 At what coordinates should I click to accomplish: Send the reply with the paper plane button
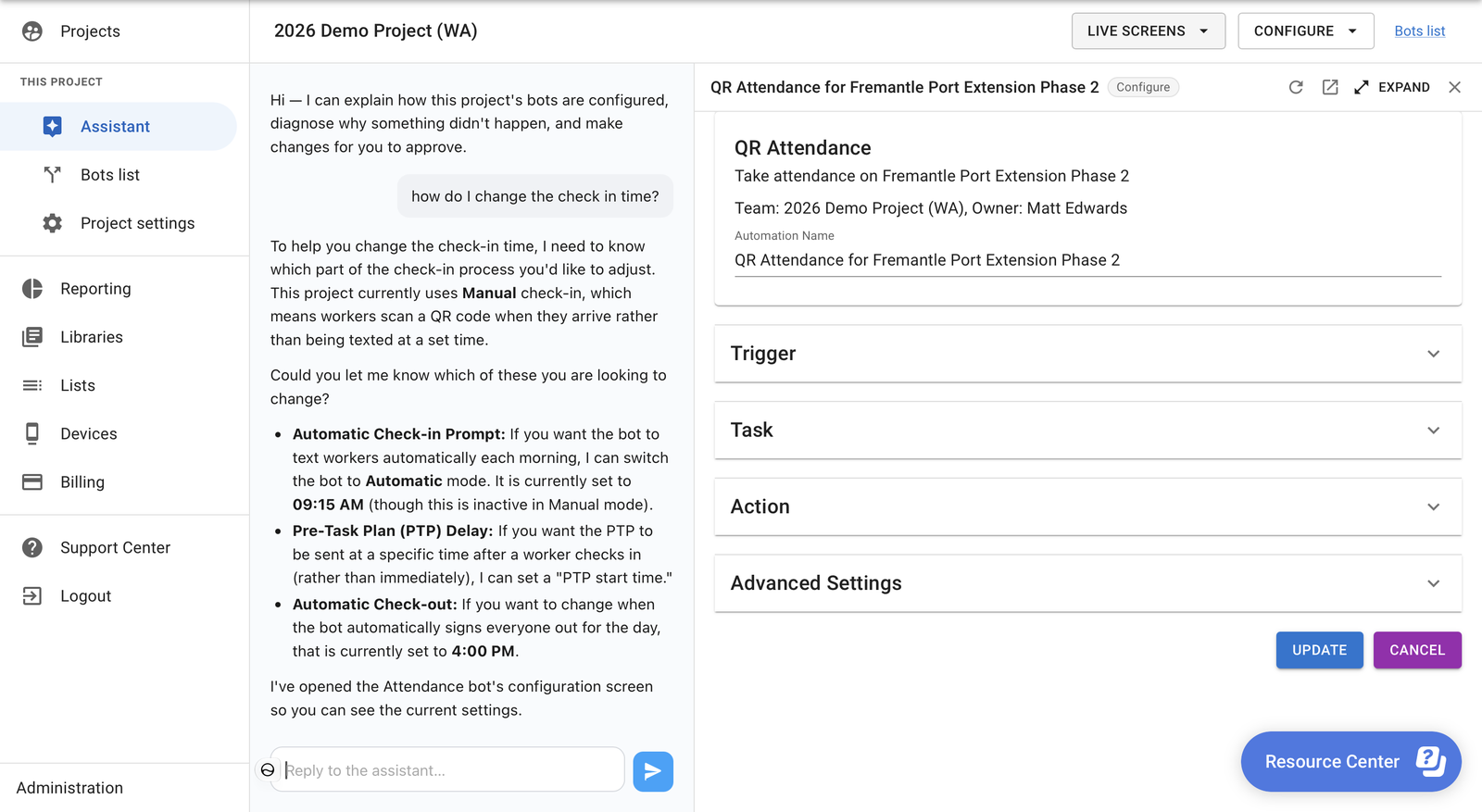(653, 771)
